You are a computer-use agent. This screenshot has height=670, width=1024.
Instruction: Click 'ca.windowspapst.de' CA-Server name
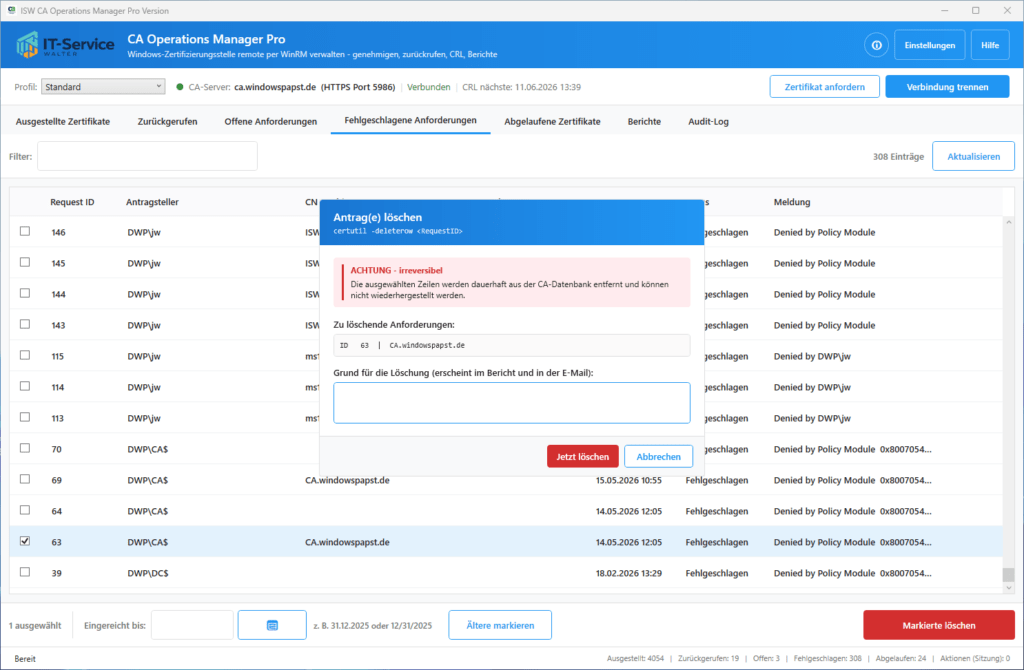click(x=275, y=87)
